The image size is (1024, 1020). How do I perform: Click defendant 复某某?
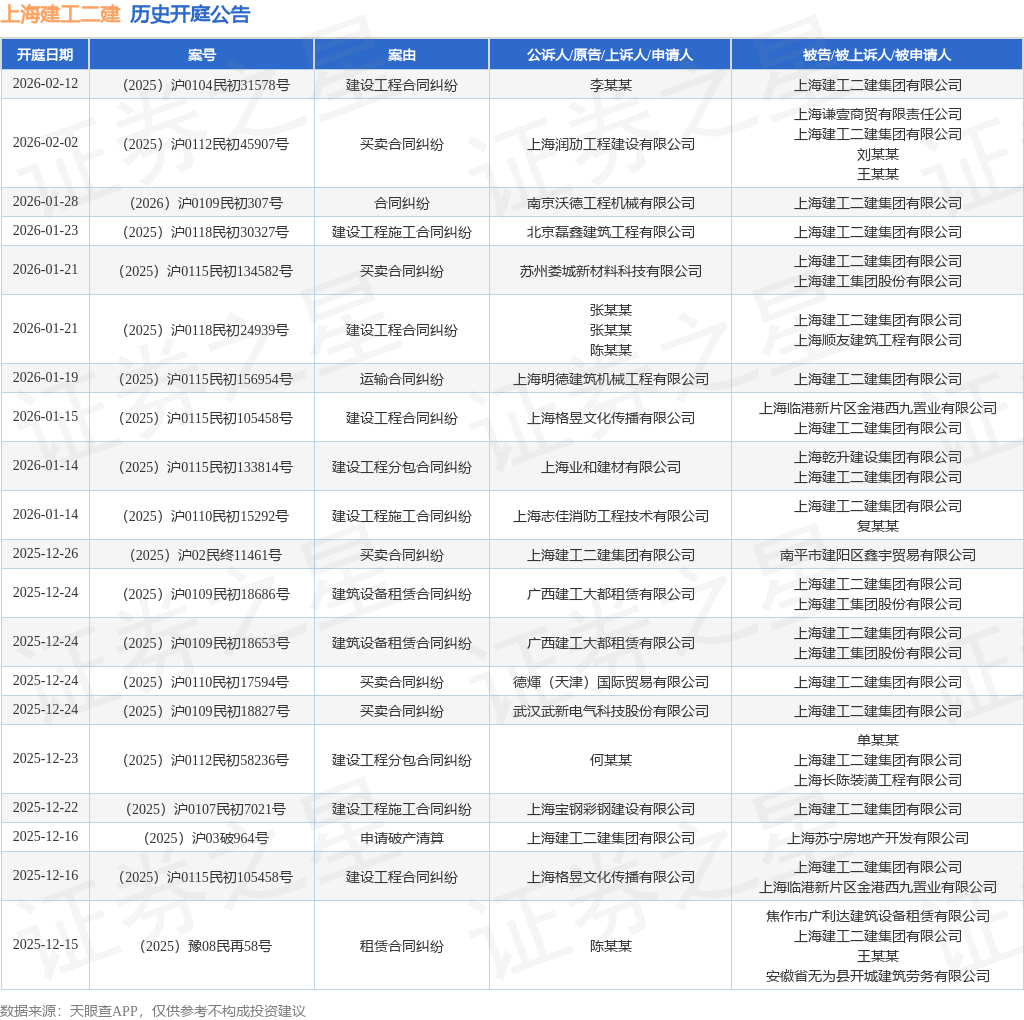[878, 526]
